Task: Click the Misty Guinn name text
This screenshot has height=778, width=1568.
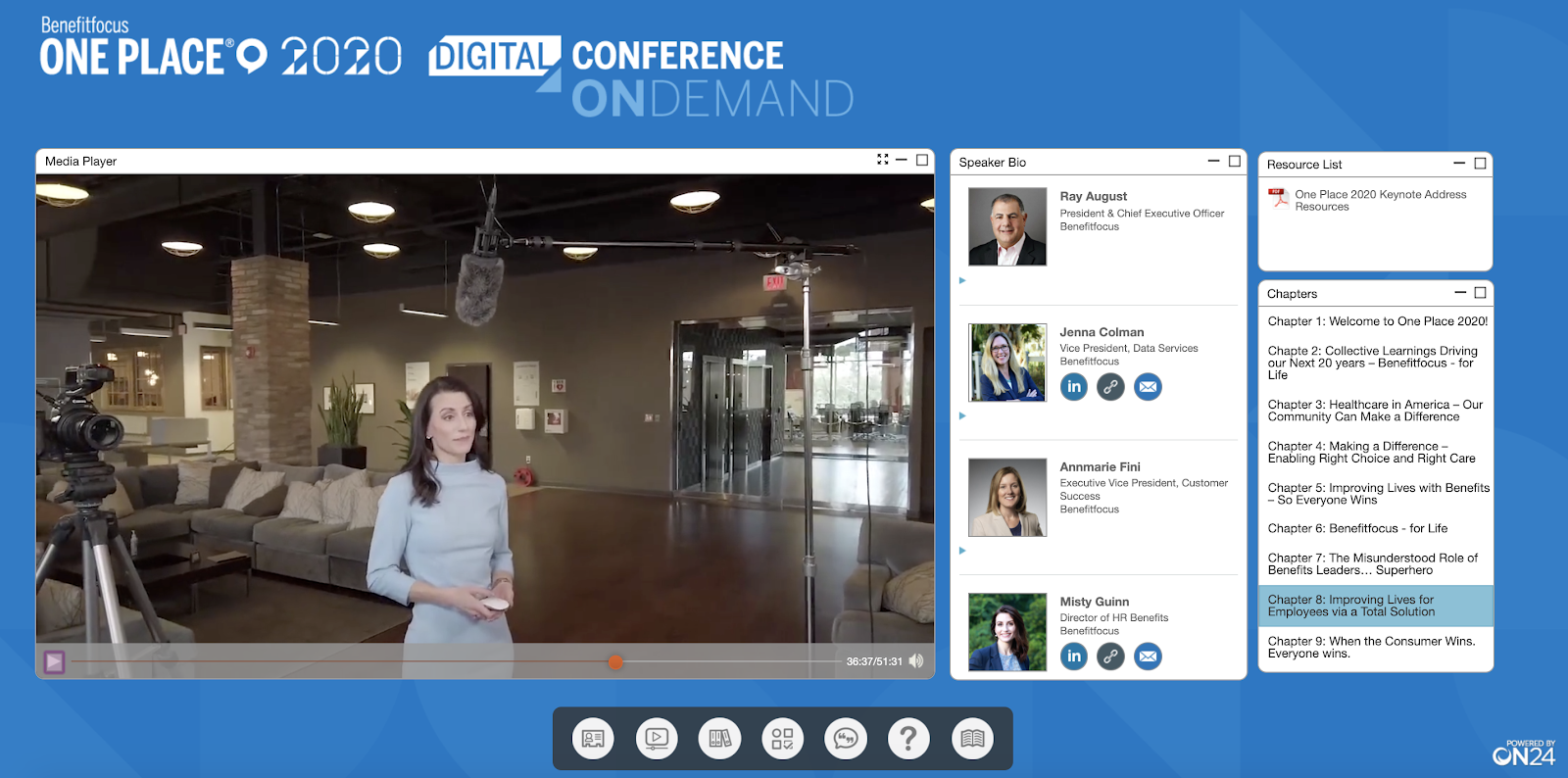Action: pyautogui.click(x=1094, y=602)
